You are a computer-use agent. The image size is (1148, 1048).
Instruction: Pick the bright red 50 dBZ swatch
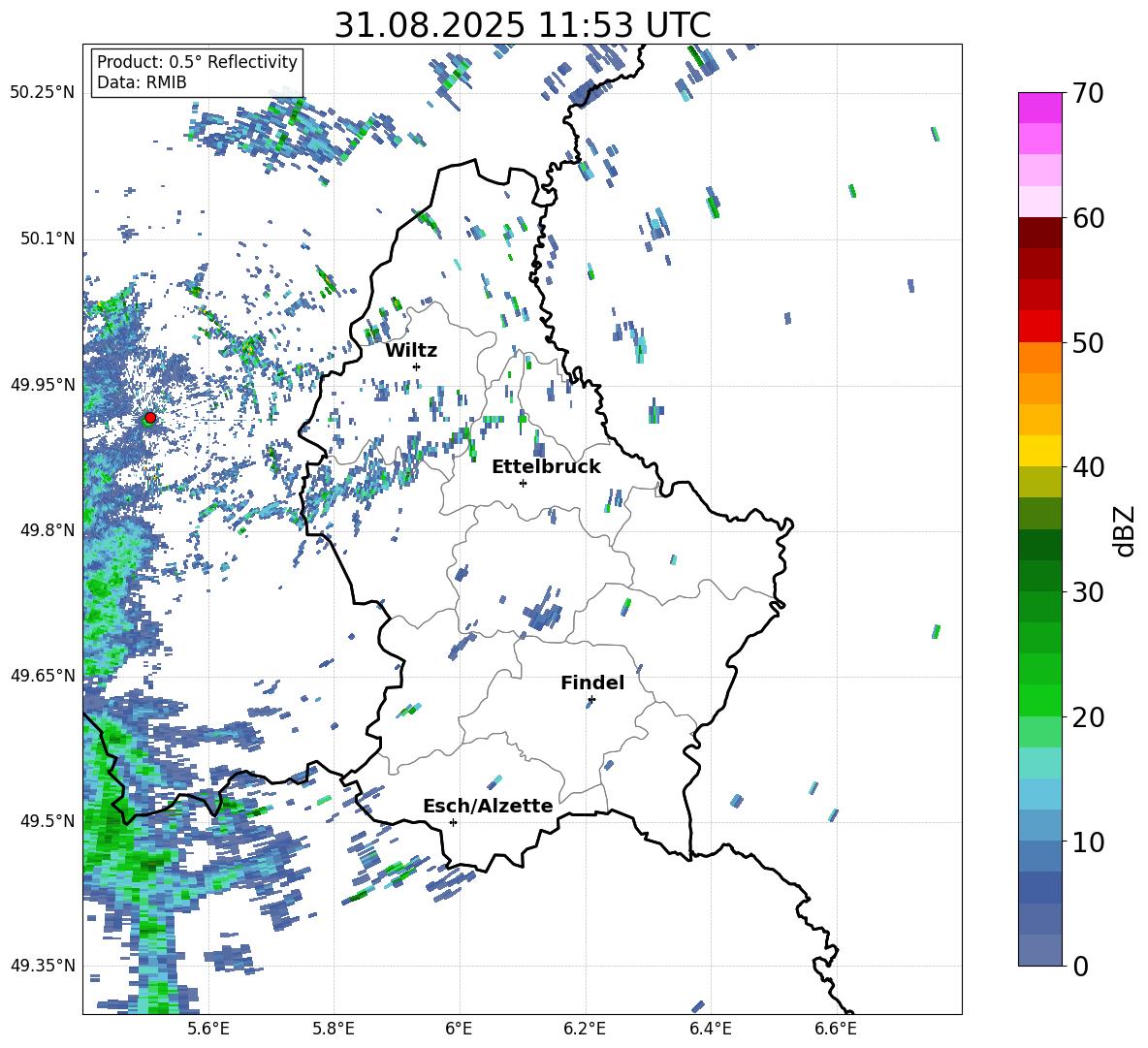point(1039,327)
